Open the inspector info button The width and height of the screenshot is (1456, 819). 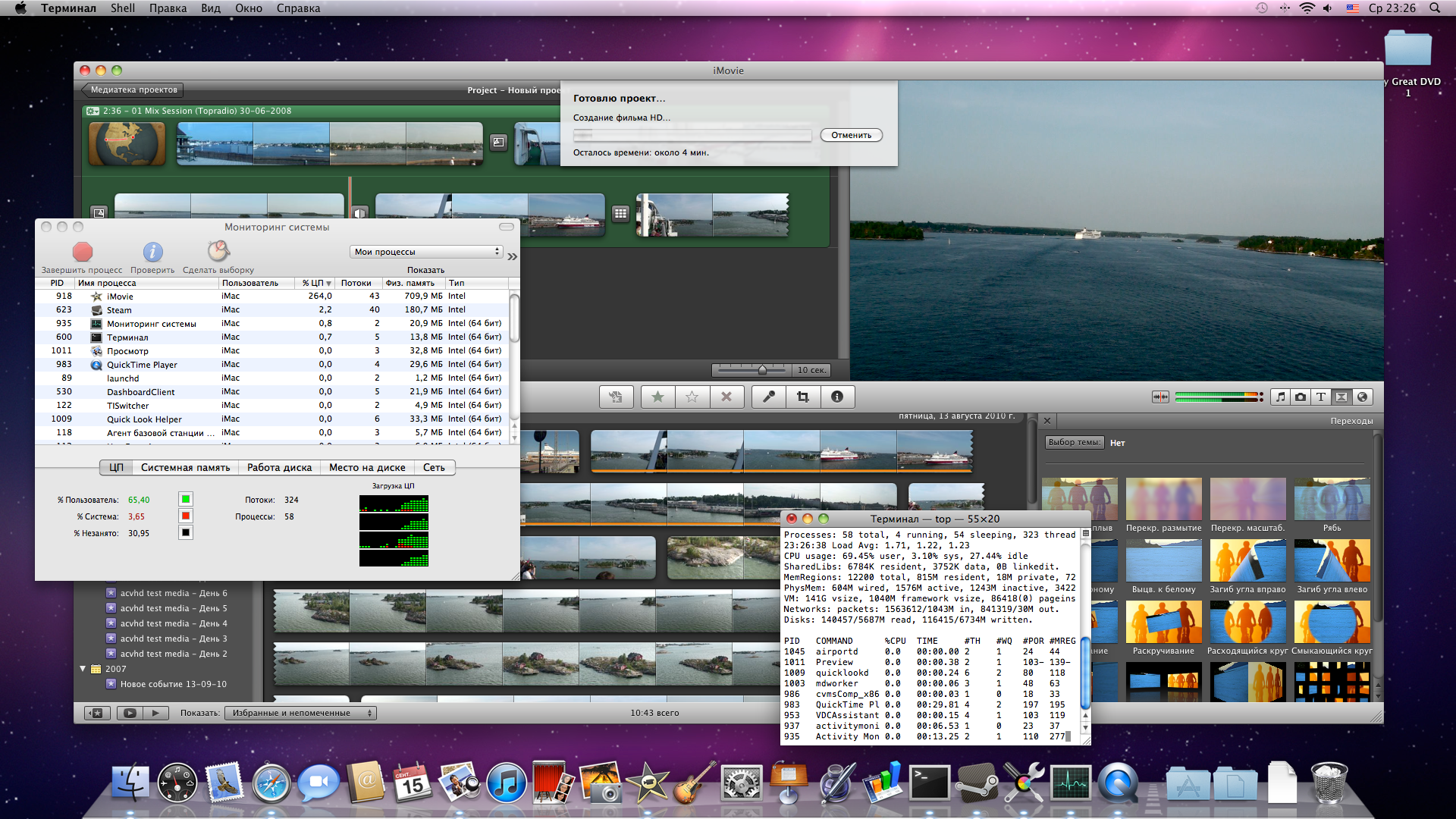[837, 397]
